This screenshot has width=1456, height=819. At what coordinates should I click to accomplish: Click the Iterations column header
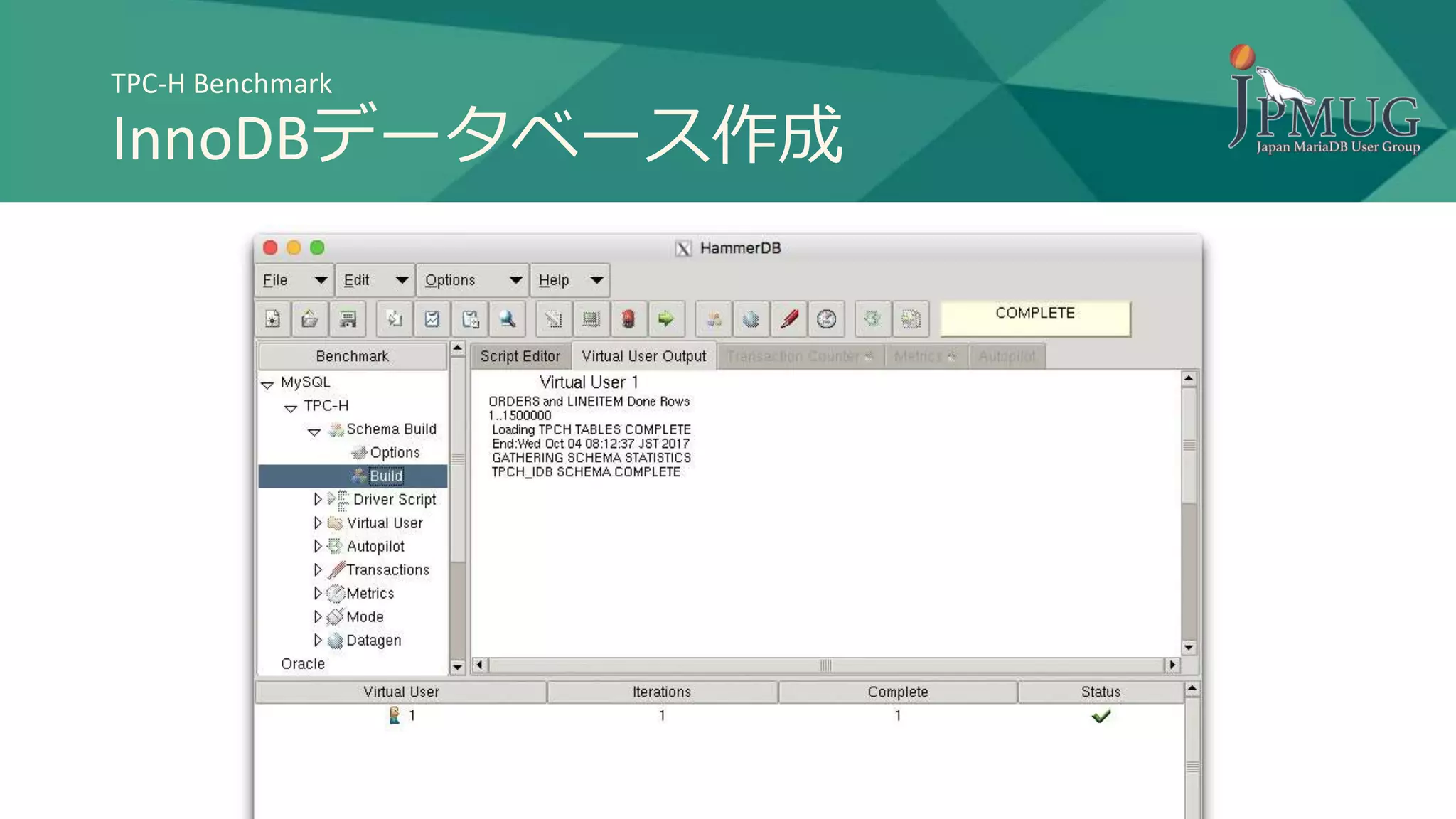click(662, 692)
